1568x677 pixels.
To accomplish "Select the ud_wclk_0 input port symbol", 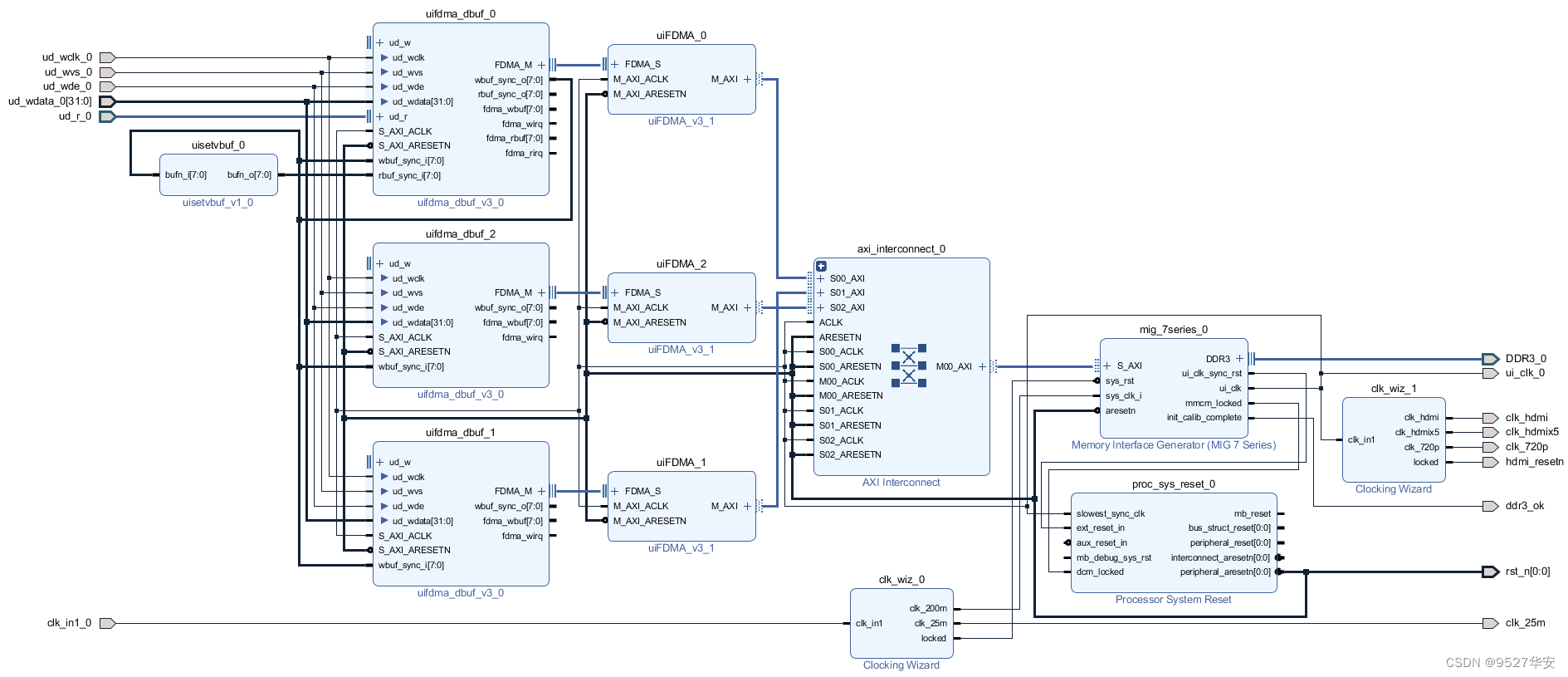I will (107, 57).
